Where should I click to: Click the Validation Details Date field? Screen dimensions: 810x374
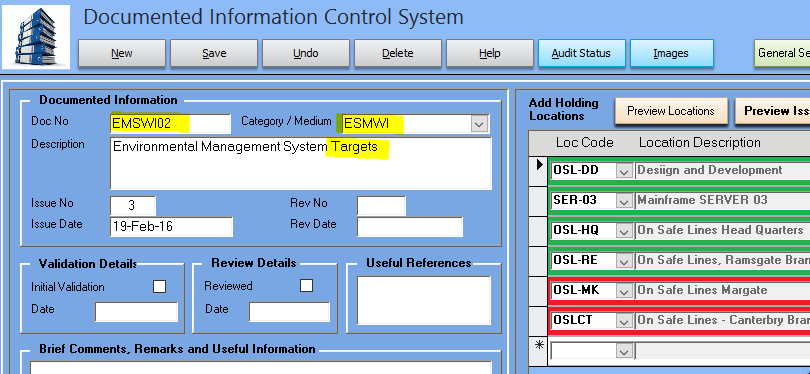point(136,312)
